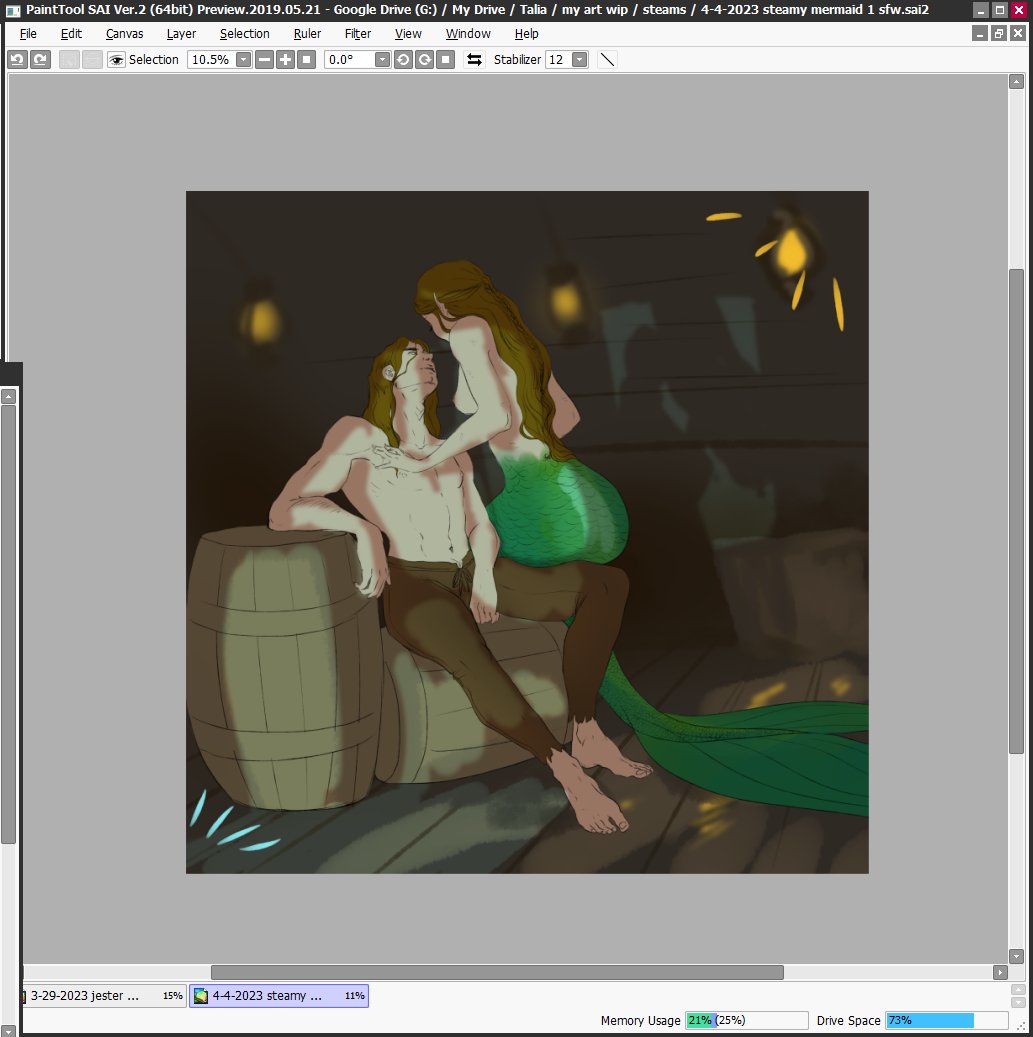The image size is (1033, 1037).
Task: Open the Help menu
Action: tap(526, 33)
